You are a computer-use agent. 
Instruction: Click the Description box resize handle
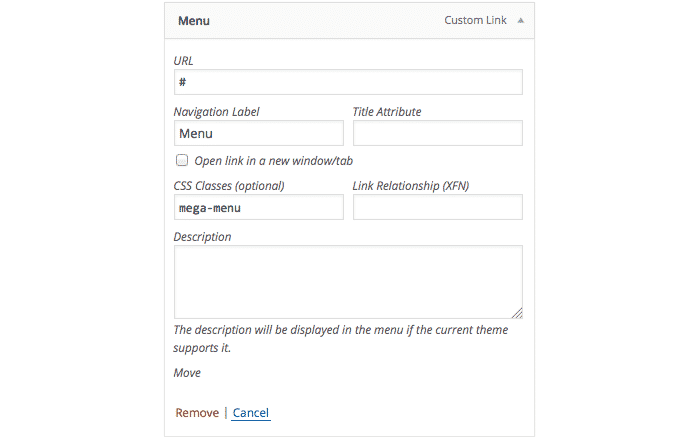[517, 313]
